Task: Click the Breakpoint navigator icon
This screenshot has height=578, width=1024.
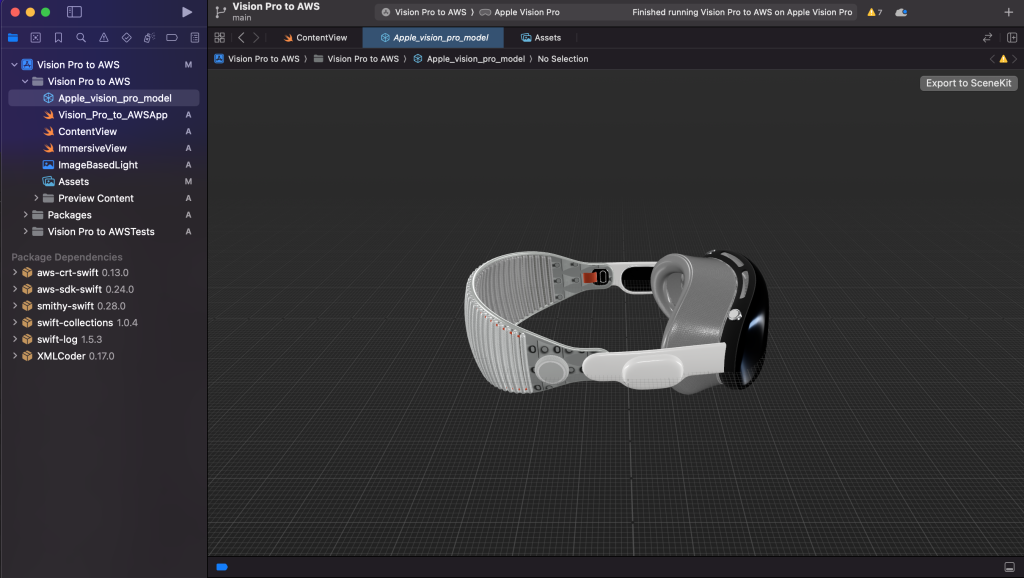Action: pos(170,37)
